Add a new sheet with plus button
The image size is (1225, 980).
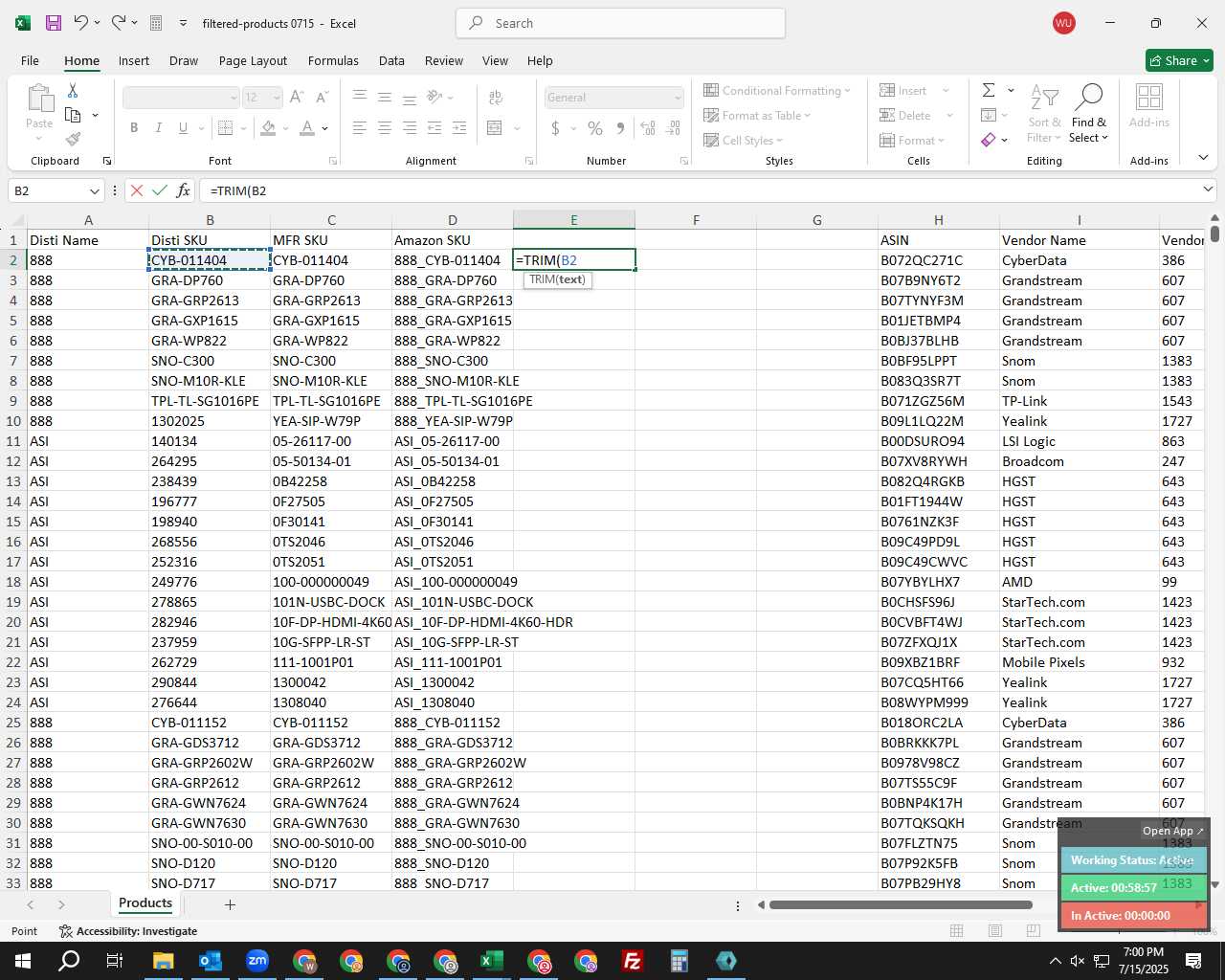230,904
